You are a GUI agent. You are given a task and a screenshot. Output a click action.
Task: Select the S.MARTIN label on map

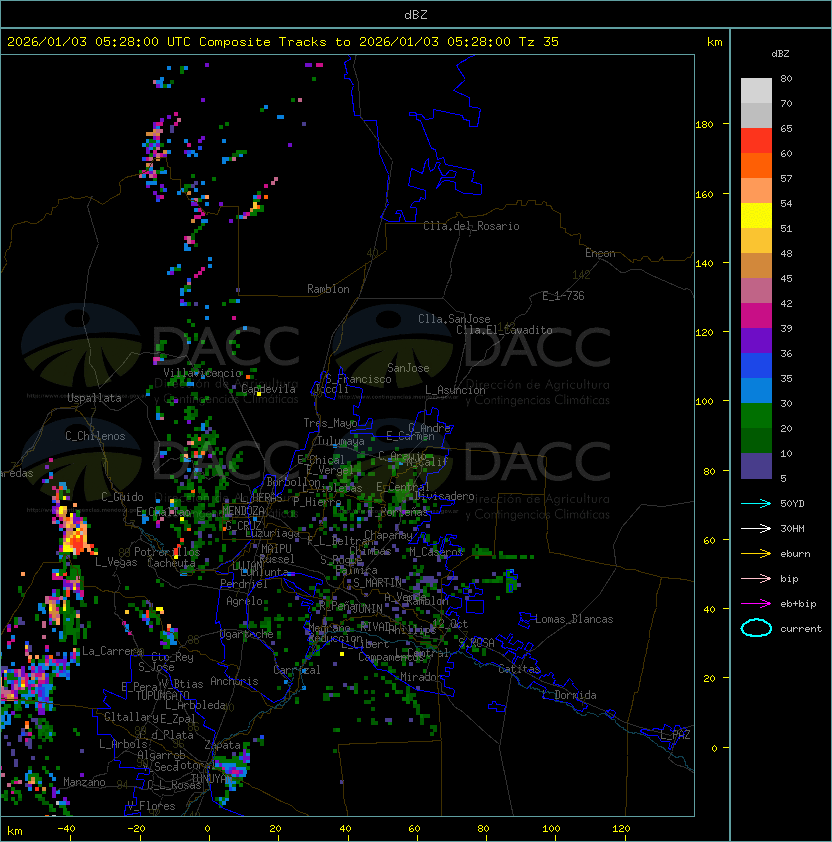click(x=376, y=583)
